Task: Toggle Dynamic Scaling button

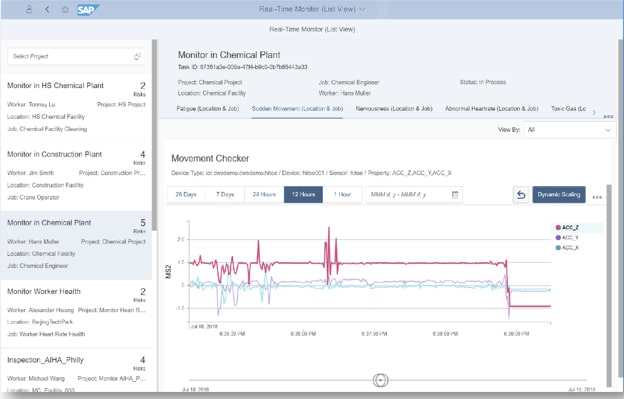Action: (559, 195)
